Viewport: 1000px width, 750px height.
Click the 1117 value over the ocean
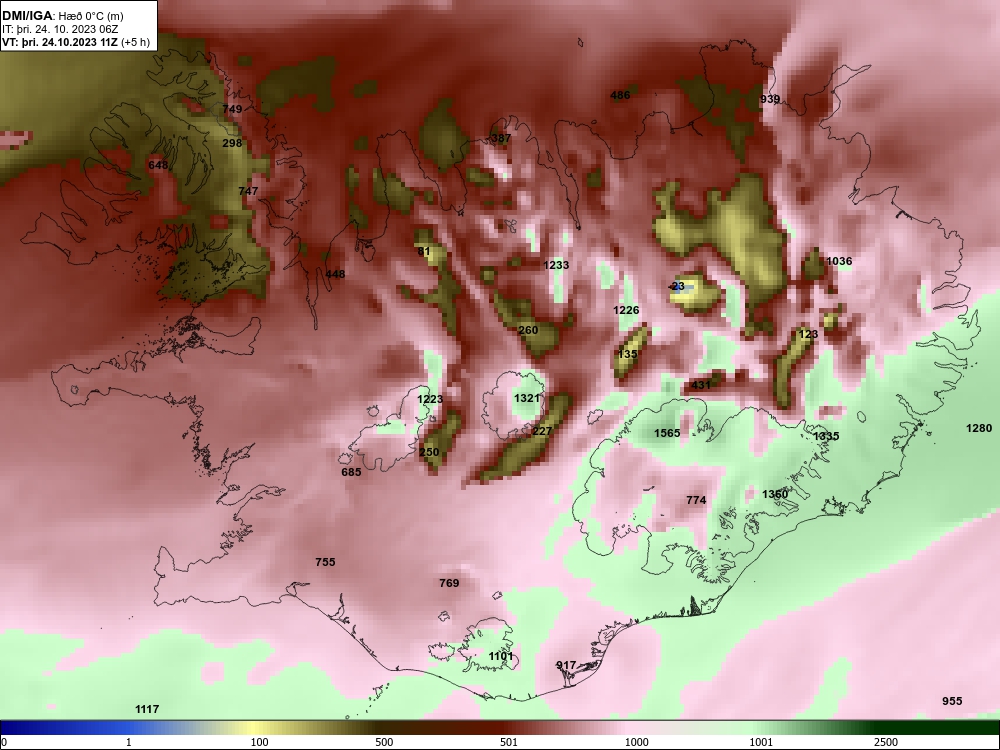click(x=147, y=709)
